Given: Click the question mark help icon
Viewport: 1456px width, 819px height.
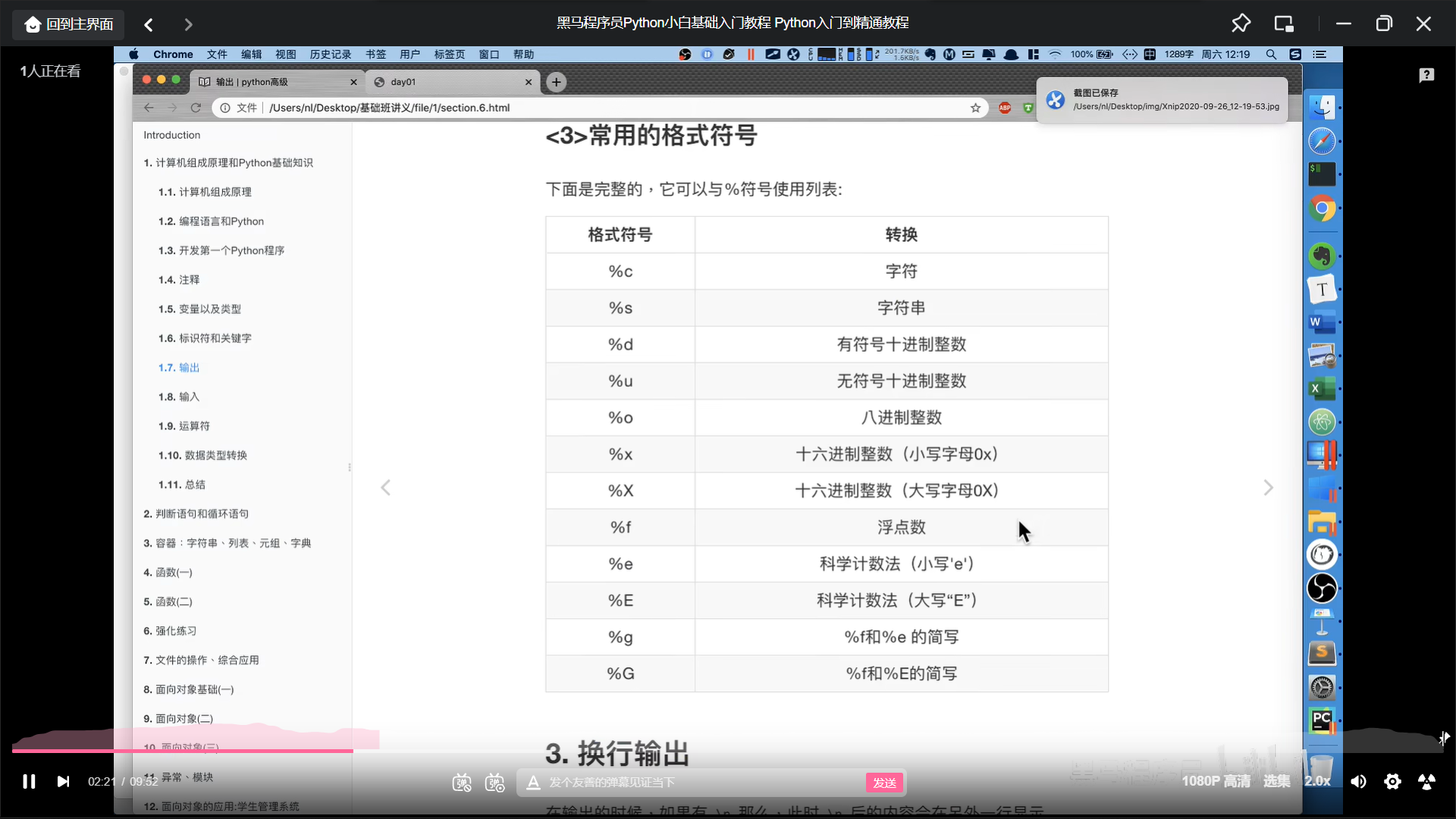Looking at the screenshot, I should (1426, 74).
